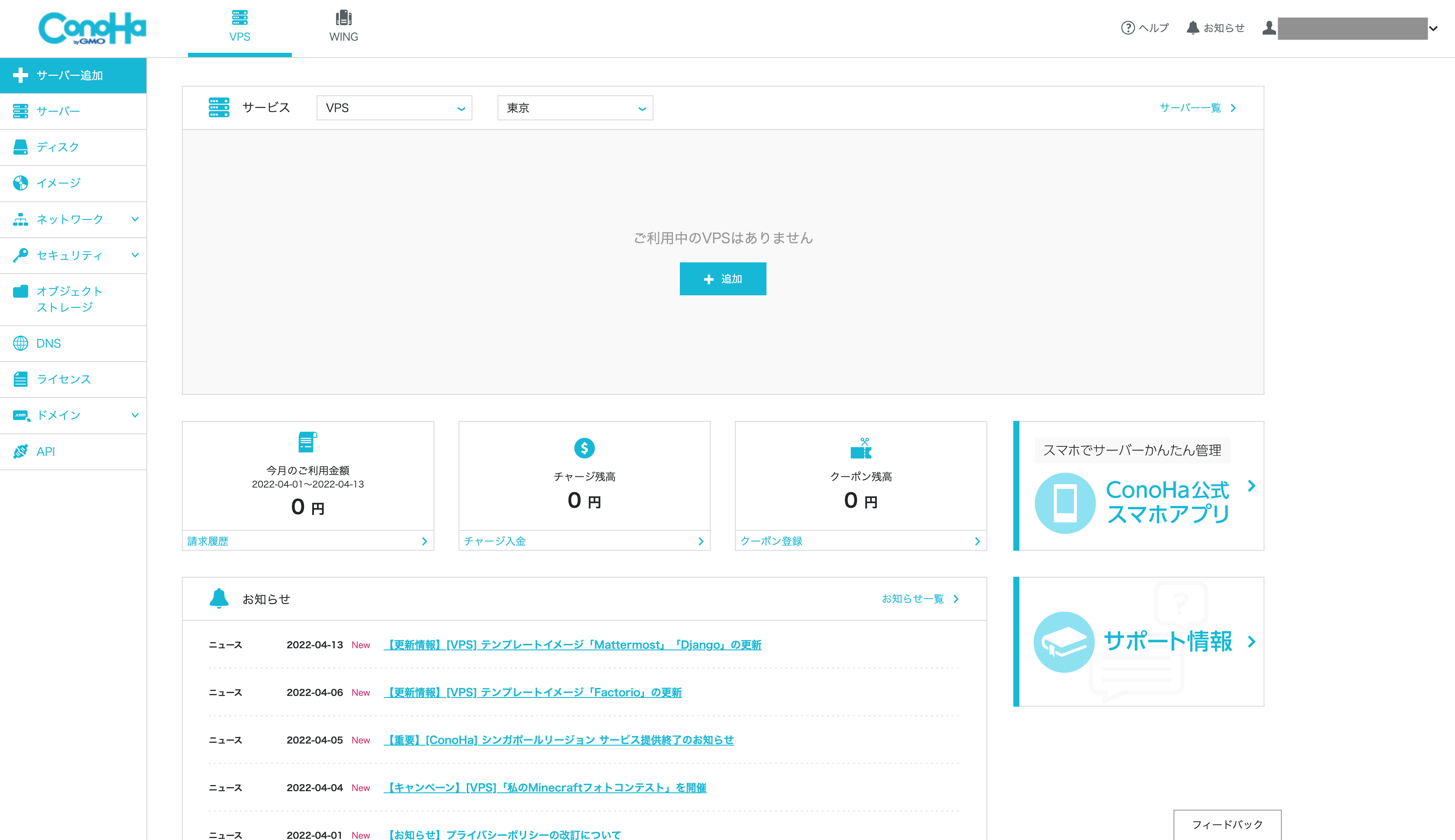Viewport: 1455px width, 840px height.
Task: Click the サーバー追加 sidebar button
Action: point(73,75)
